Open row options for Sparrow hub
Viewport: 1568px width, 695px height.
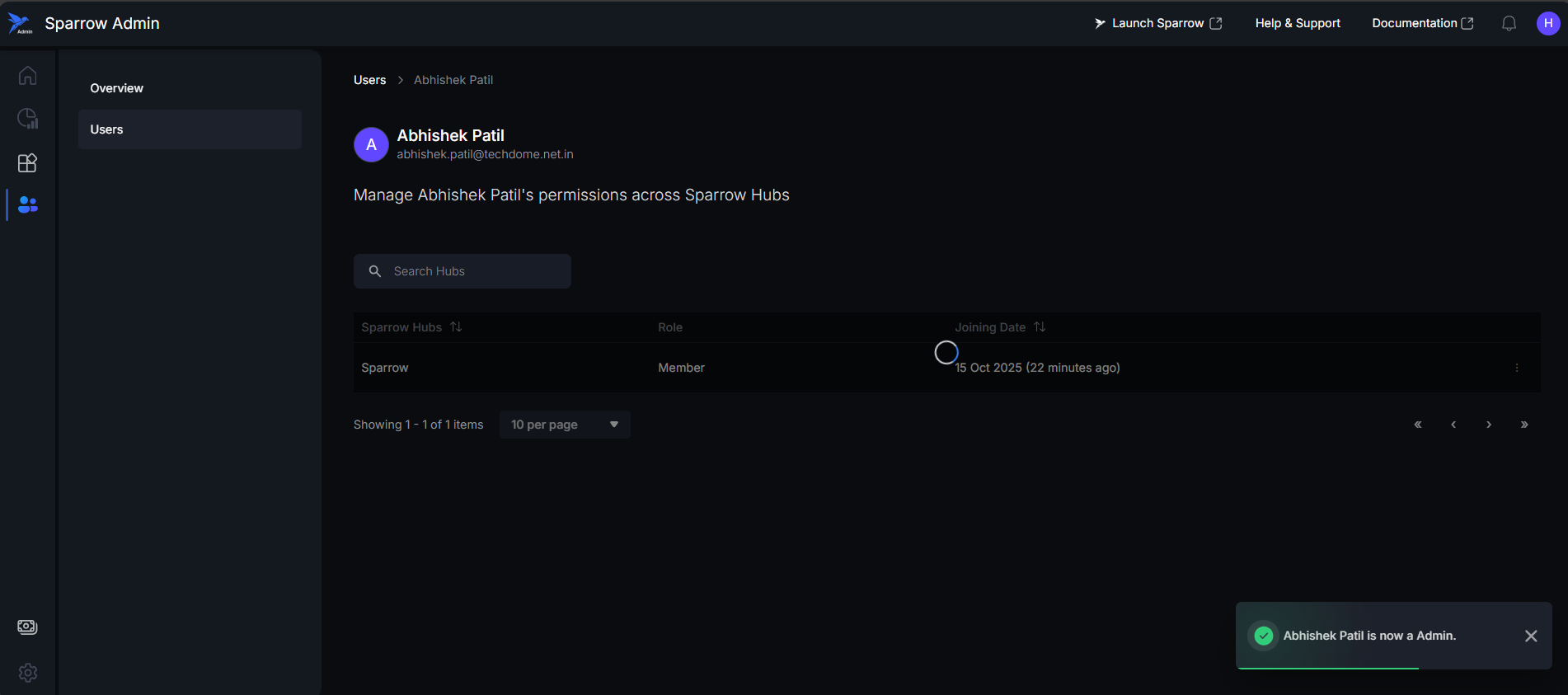tap(1516, 368)
